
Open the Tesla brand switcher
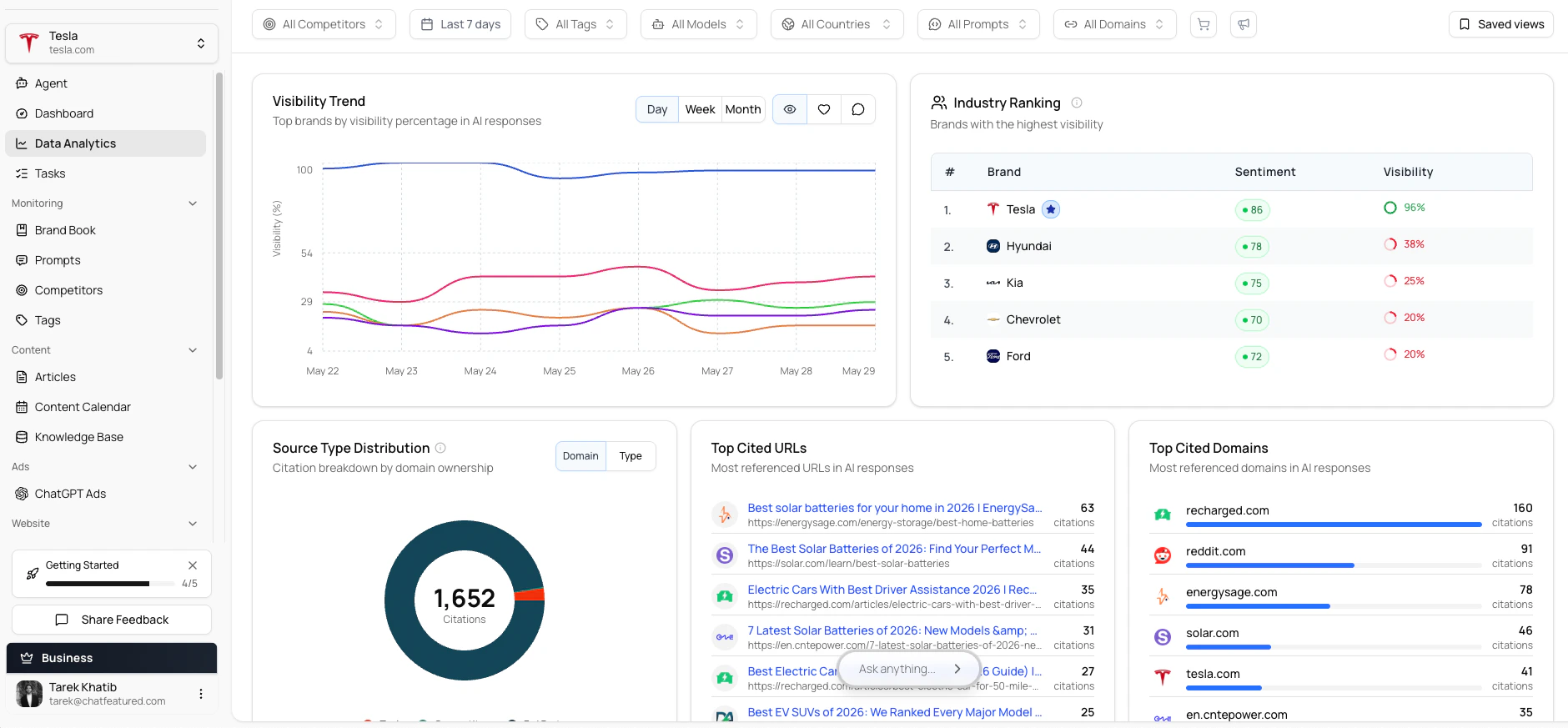pyautogui.click(x=112, y=43)
